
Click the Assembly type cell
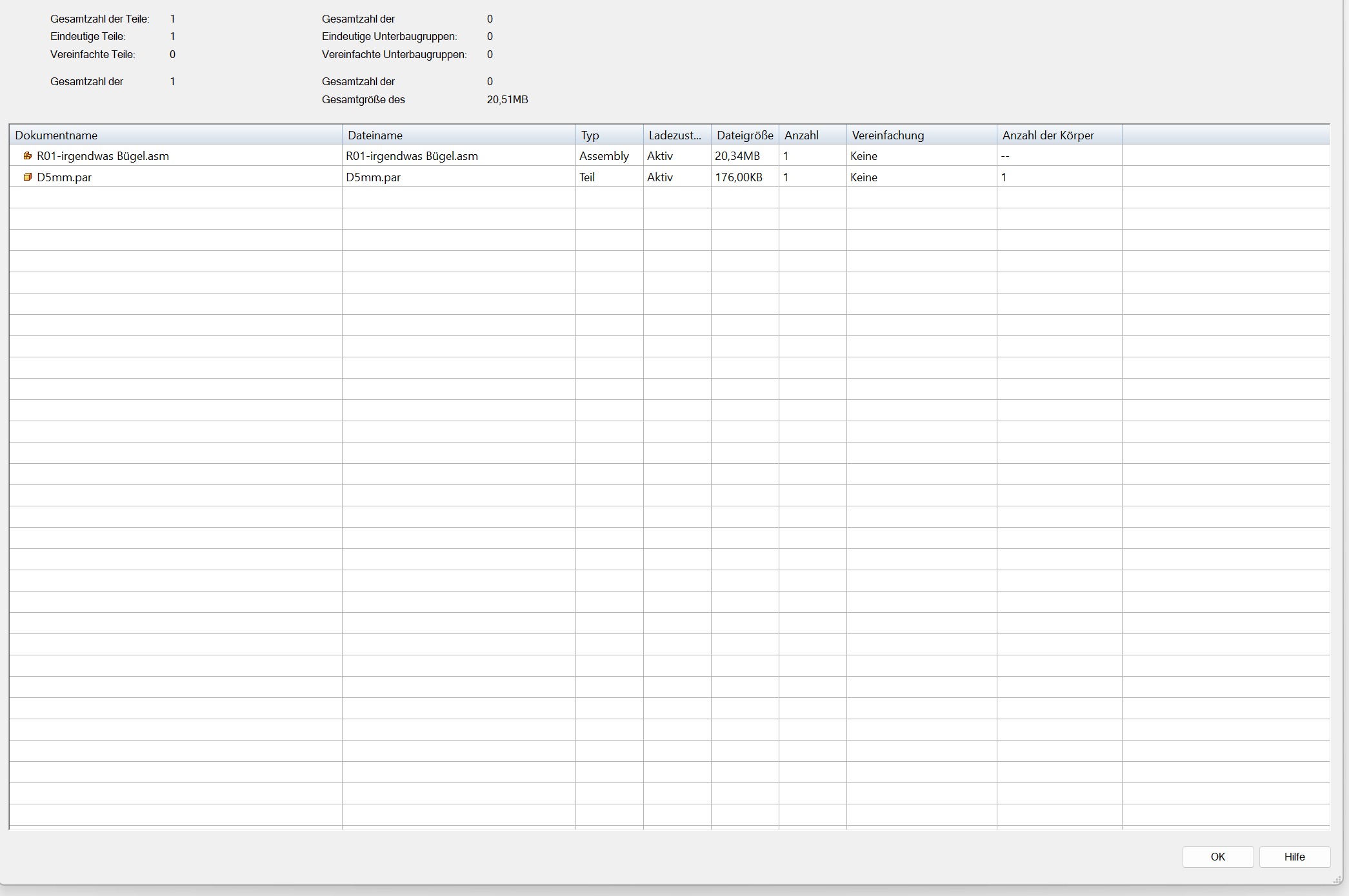[x=604, y=155]
